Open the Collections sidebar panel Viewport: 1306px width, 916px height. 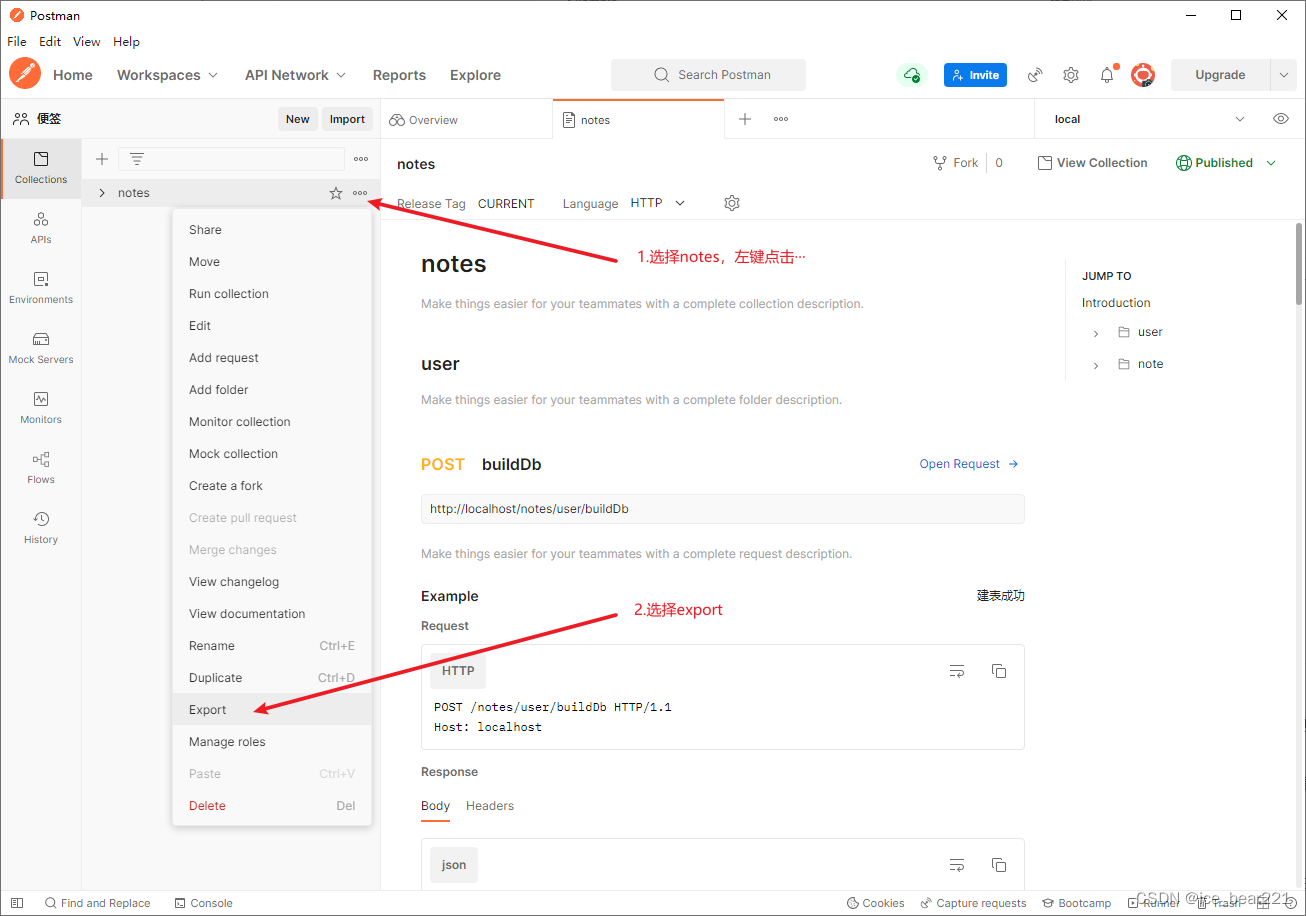click(x=41, y=168)
